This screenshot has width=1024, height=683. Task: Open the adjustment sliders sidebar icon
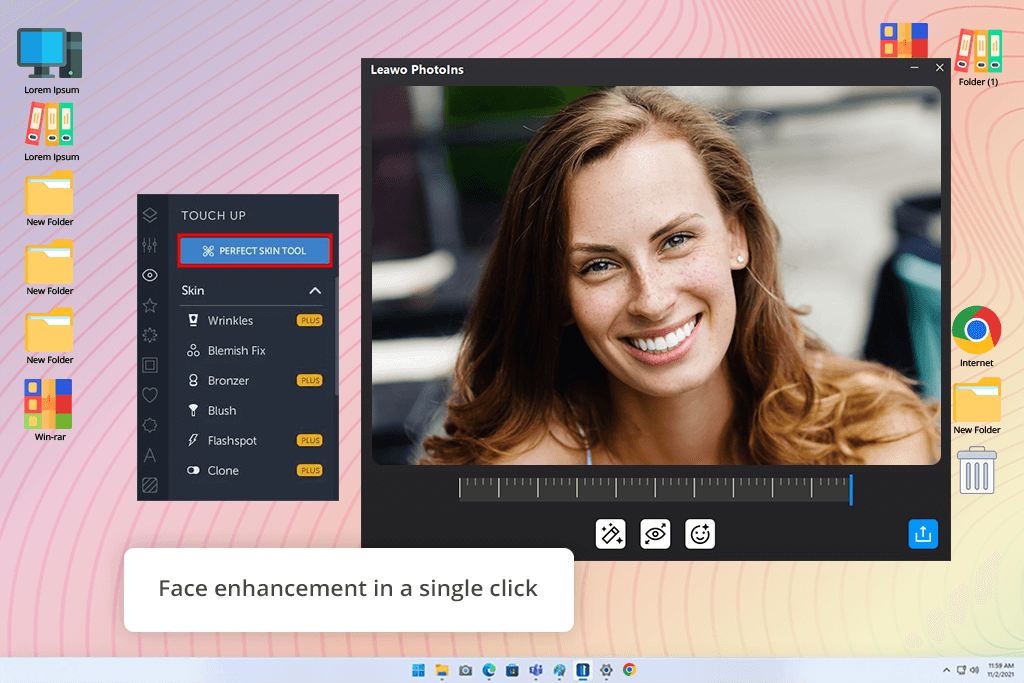[150, 245]
